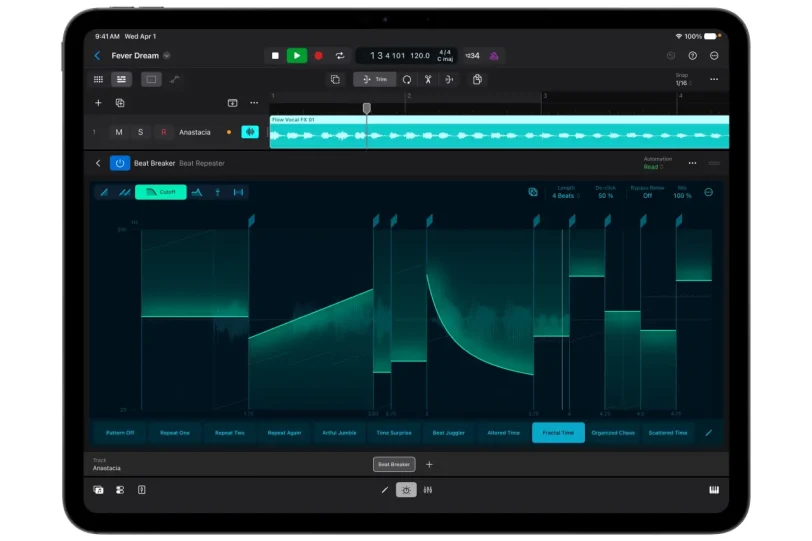This screenshot has width=812, height=541.
Task: Choose the Loop tool icon
Action: tap(407, 79)
